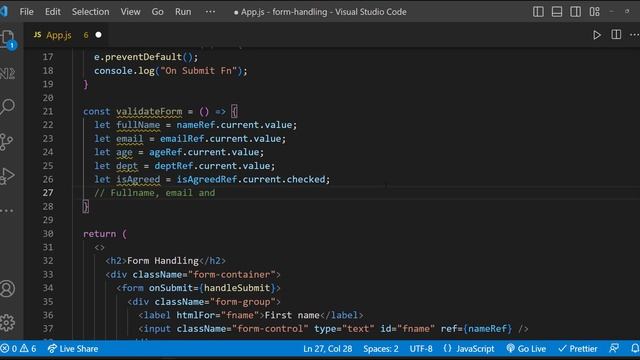The height and width of the screenshot is (360, 640).
Task: Click Go Live server button
Action: [526, 349]
